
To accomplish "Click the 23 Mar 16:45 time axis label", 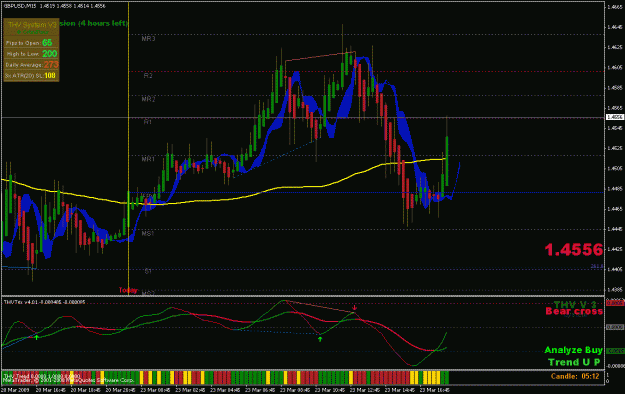I will pos(435,390).
